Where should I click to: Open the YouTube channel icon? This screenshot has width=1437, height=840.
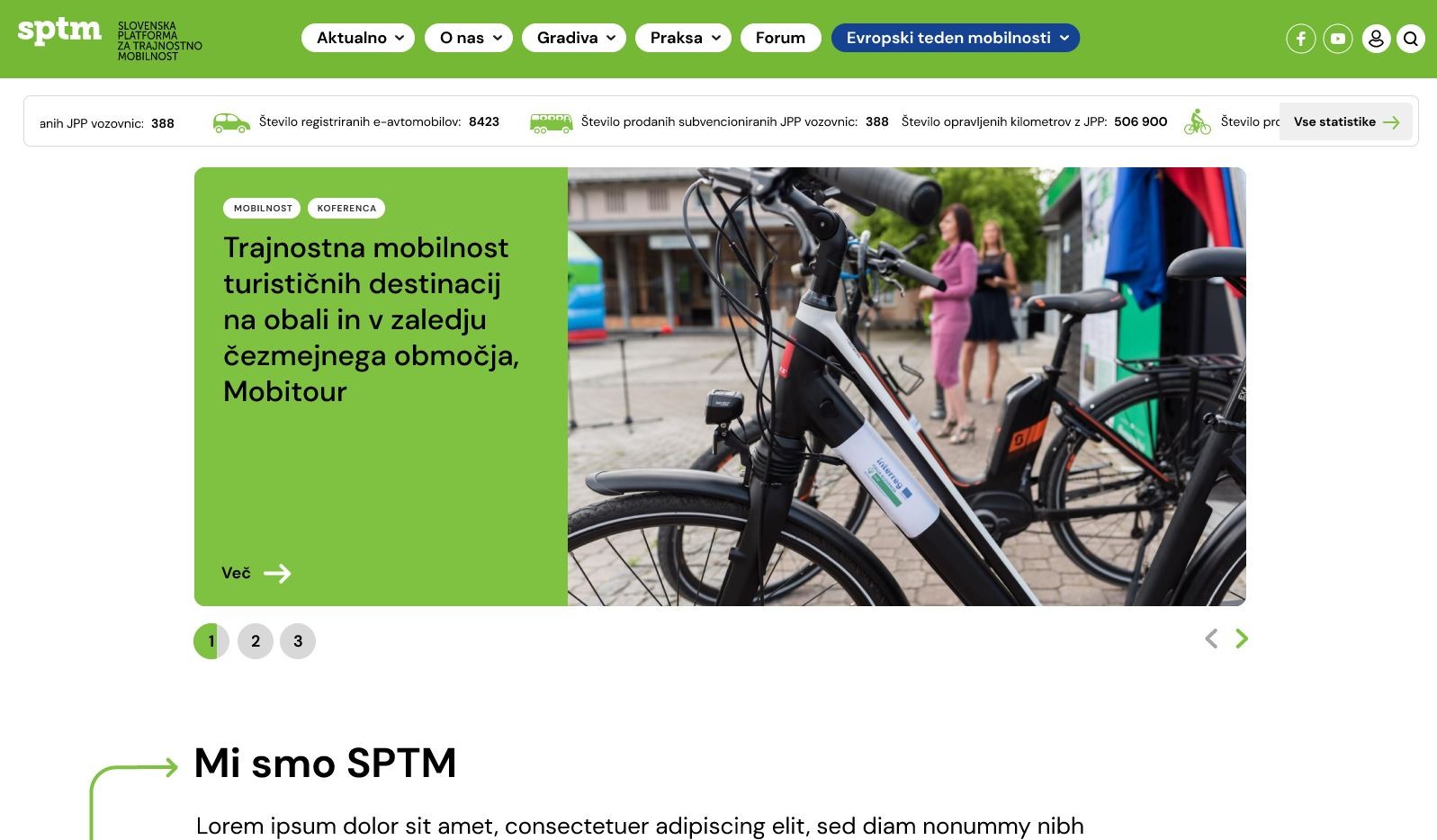pyautogui.click(x=1338, y=39)
